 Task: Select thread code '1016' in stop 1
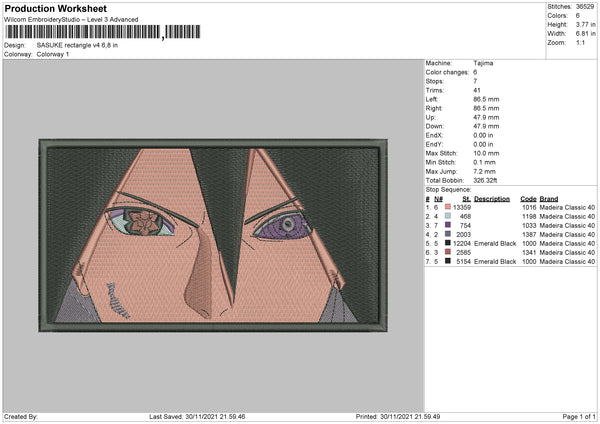click(529, 207)
